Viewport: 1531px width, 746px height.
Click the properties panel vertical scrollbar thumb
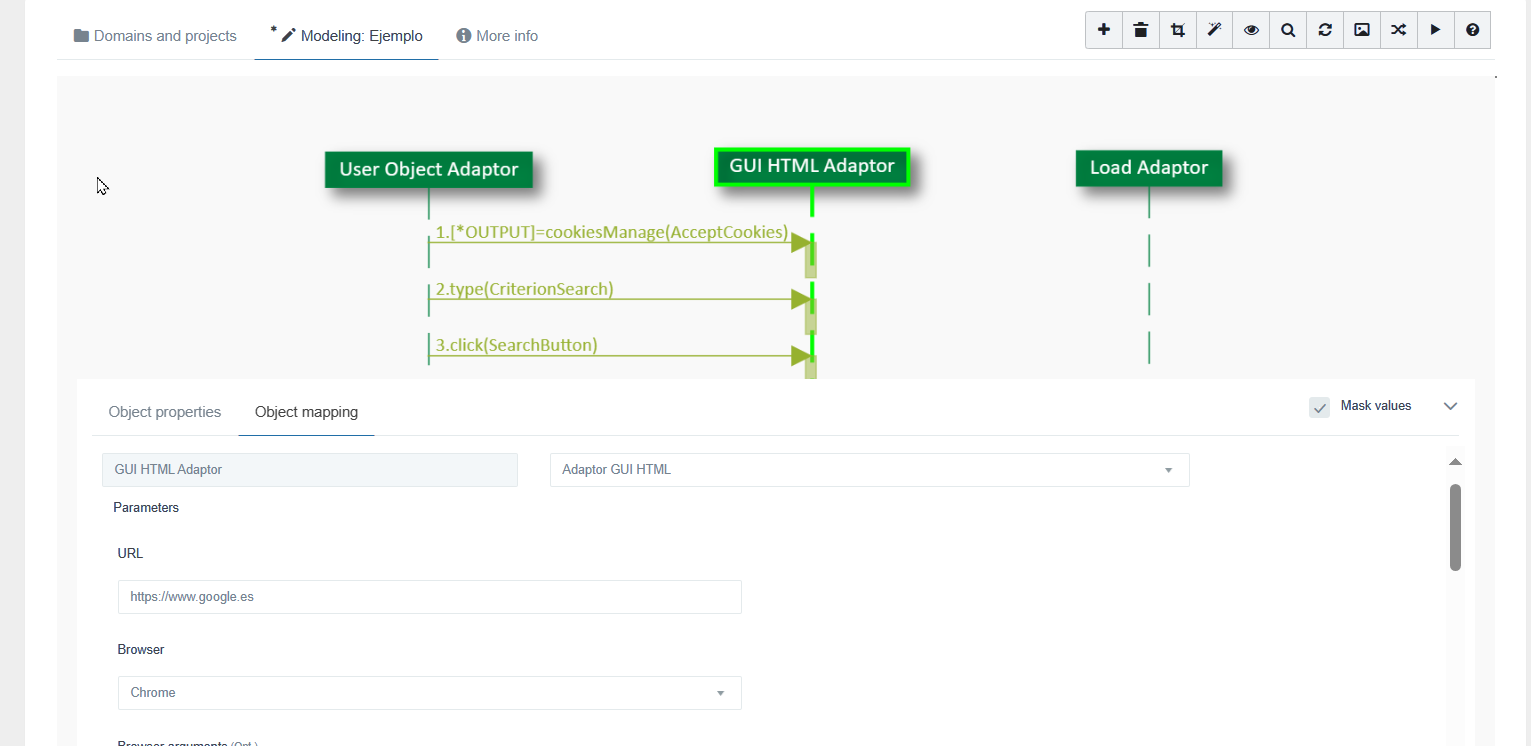[x=1455, y=527]
